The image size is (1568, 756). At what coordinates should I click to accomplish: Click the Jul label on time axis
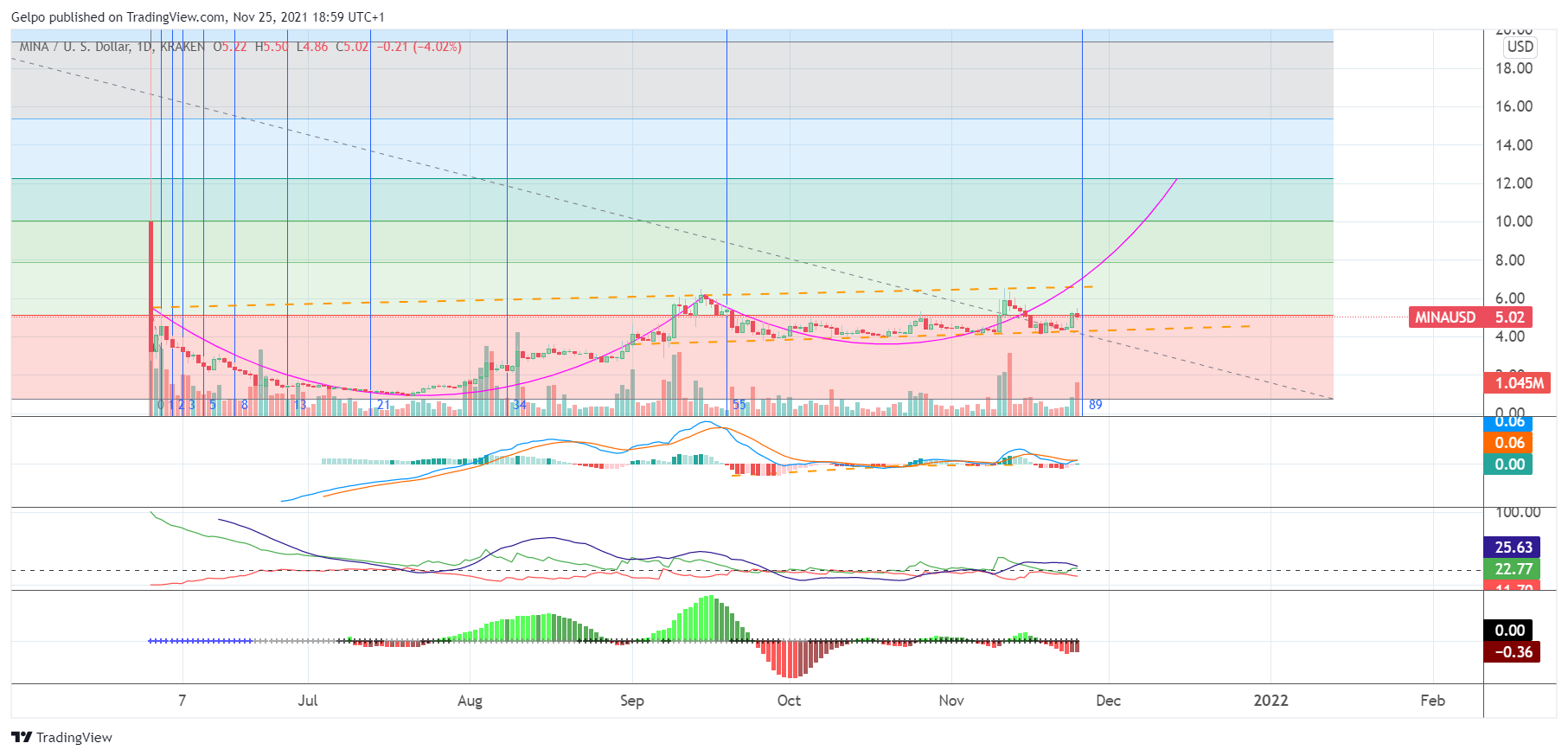point(307,701)
